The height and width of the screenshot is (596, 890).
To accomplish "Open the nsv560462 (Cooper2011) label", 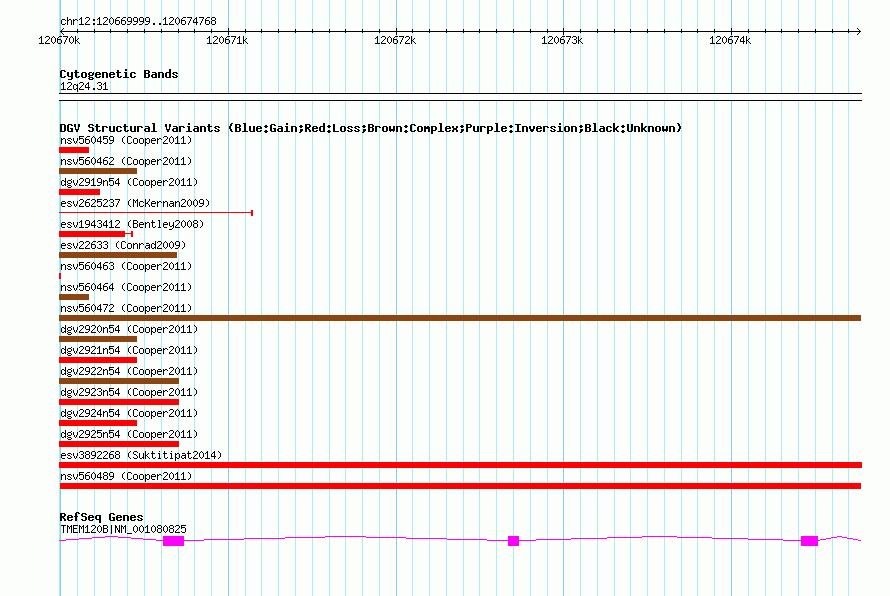I will (126, 161).
